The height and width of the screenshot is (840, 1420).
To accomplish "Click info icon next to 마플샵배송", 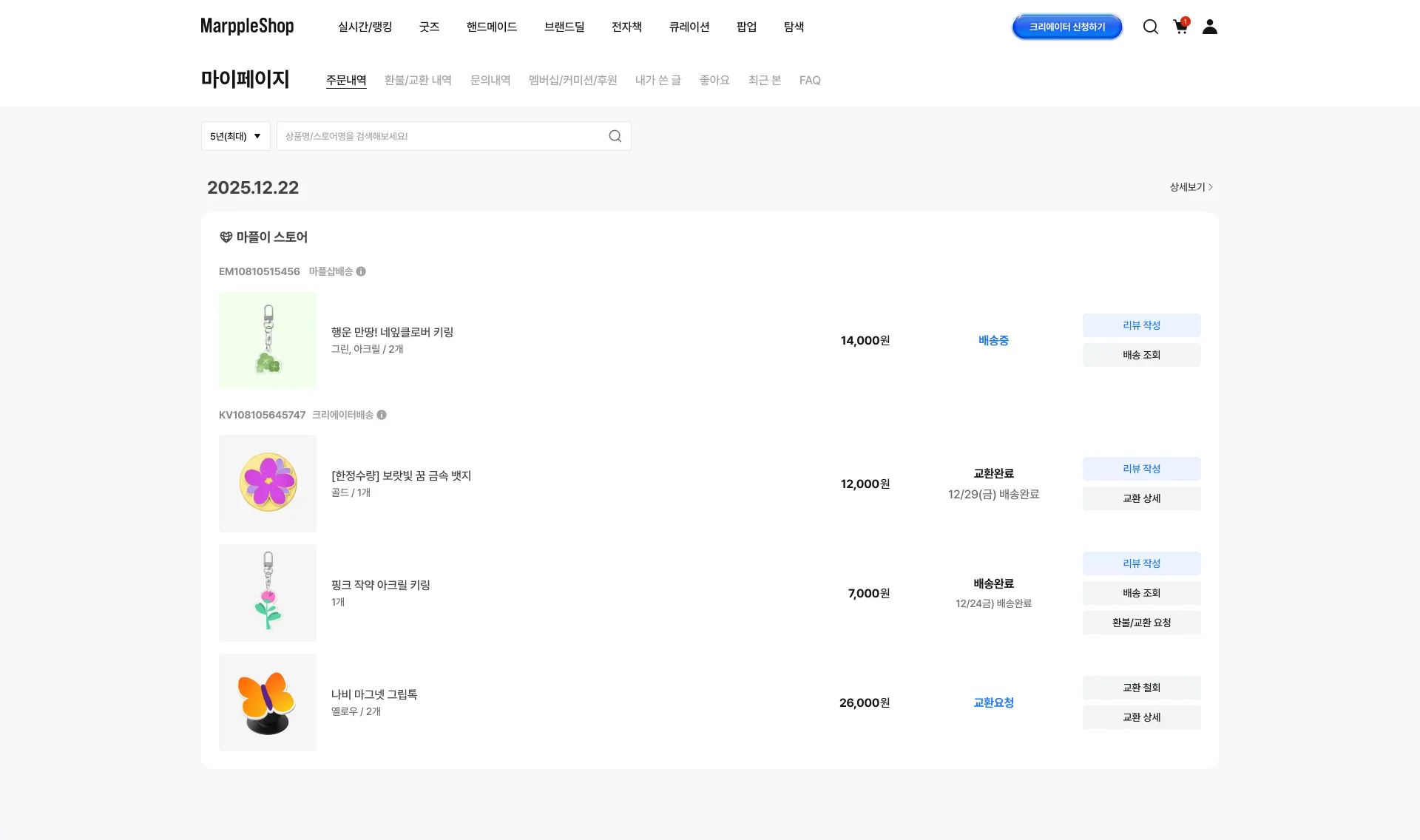I will pyautogui.click(x=361, y=271).
